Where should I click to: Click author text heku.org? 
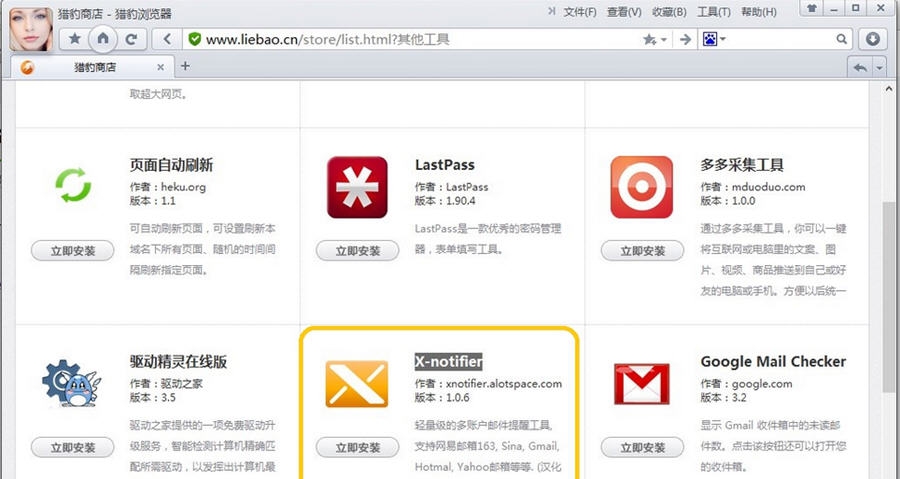[x=183, y=187]
